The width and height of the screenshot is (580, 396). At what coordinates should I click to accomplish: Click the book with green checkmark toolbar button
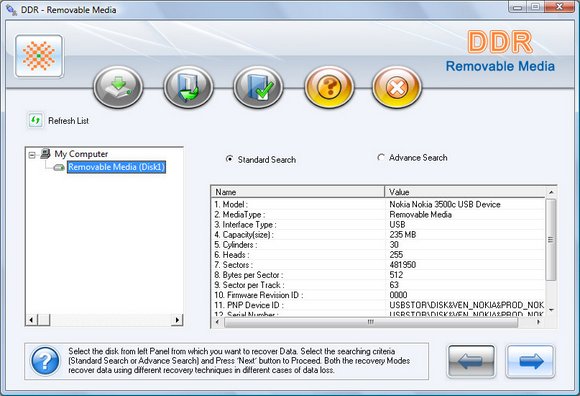258,87
